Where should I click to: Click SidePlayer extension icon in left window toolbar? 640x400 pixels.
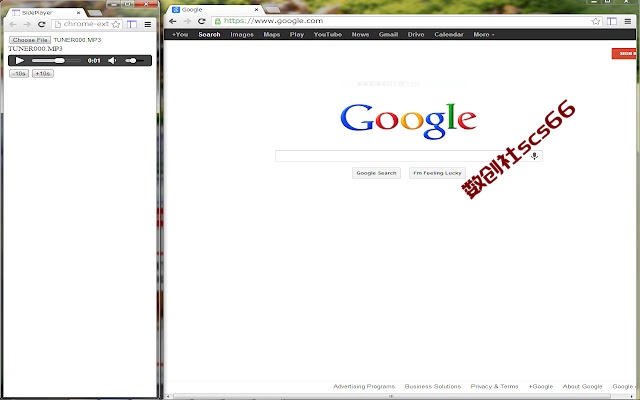click(x=132, y=24)
